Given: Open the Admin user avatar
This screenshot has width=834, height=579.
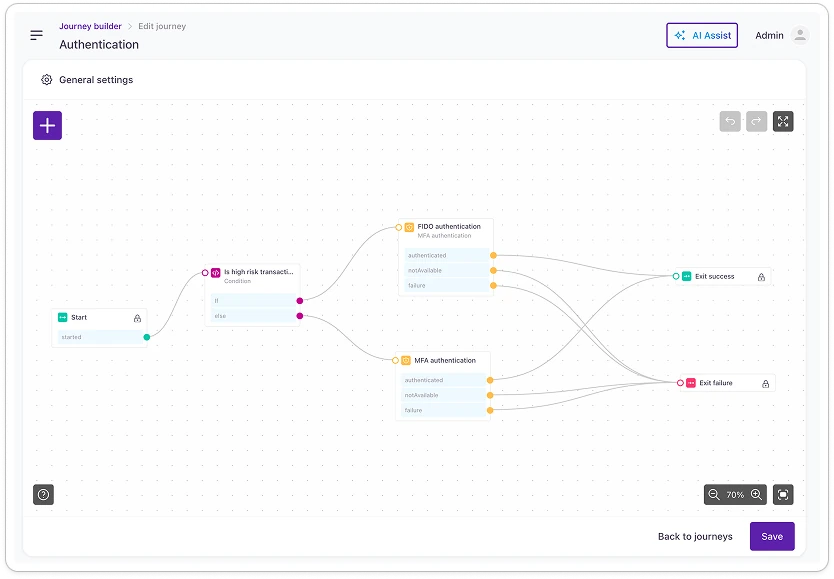Looking at the screenshot, I should click(x=799, y=35).
